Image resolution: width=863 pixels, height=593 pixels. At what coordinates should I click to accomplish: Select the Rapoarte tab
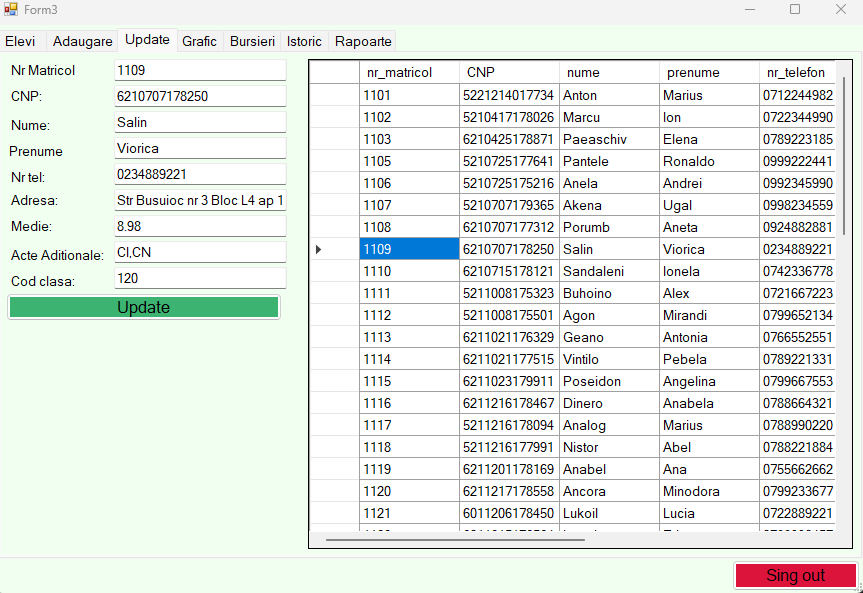[x=362, y=41]
